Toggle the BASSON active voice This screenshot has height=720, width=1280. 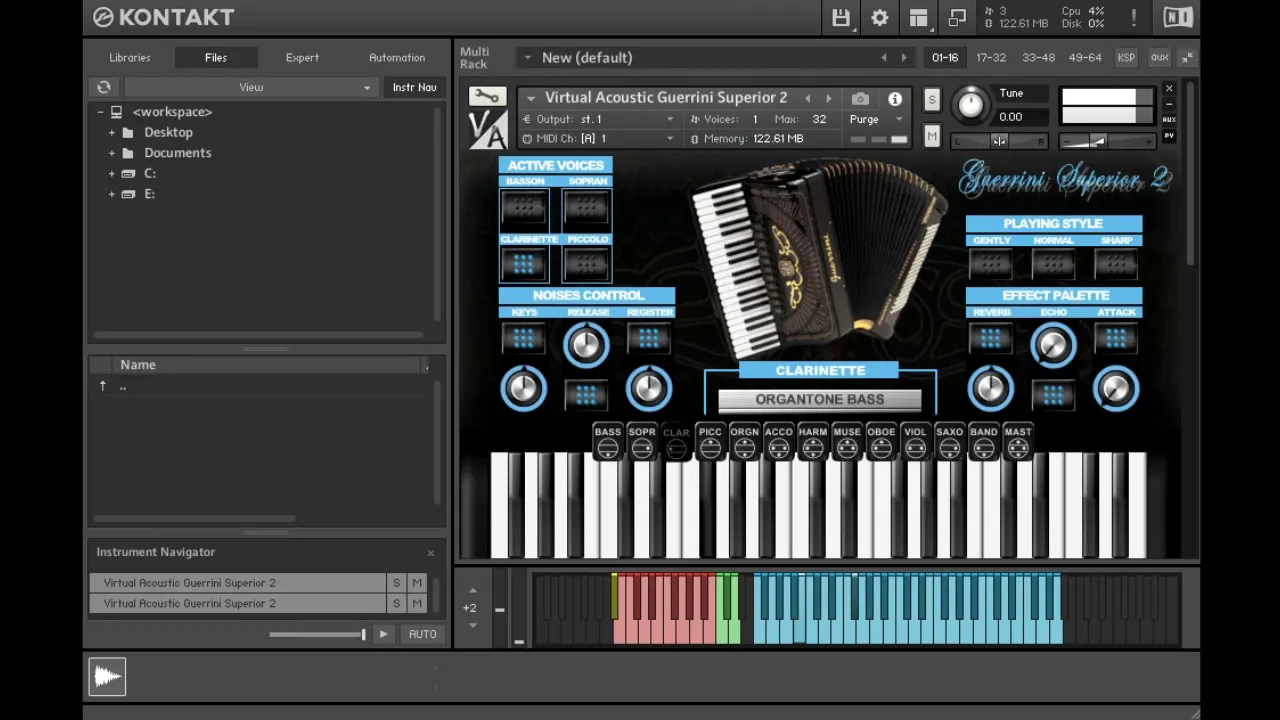(x=524, y=208)
